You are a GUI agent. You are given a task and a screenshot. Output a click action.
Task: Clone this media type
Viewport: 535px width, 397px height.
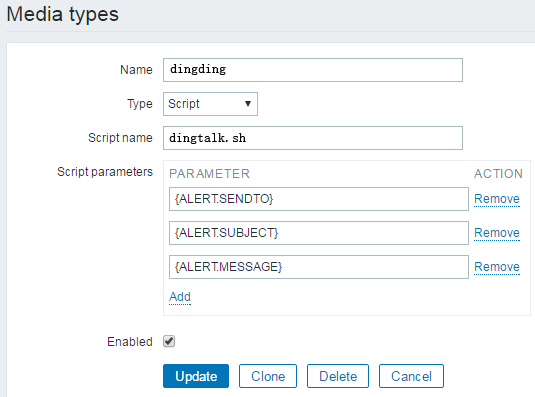pyautogui.click(x=268, y=376)
